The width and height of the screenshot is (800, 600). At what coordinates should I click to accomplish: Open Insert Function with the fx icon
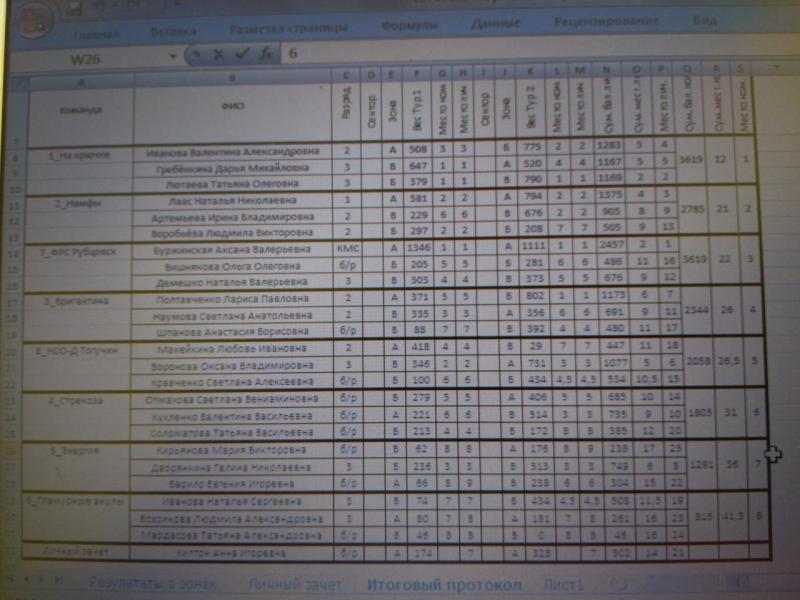266,56
